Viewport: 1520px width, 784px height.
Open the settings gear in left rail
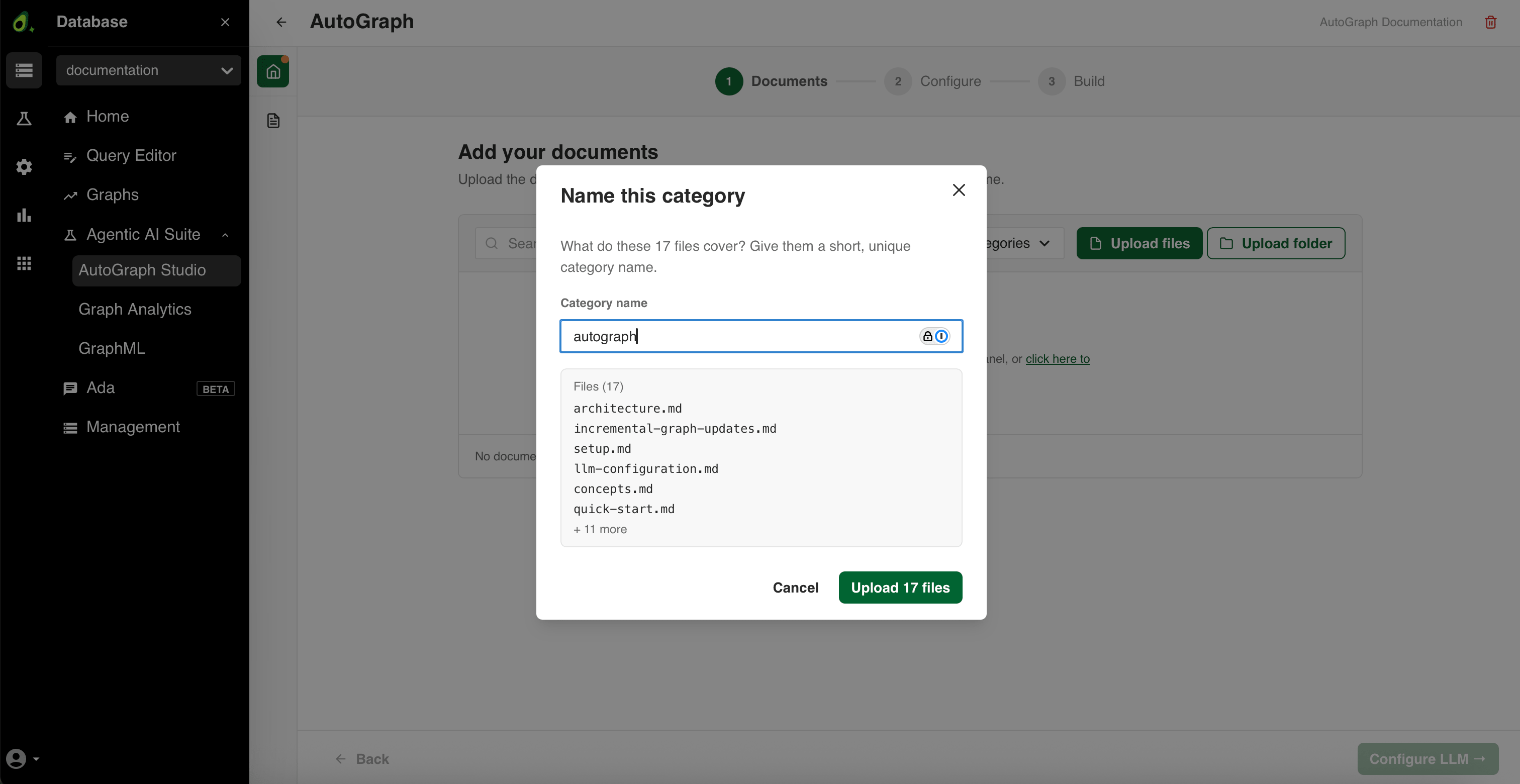click(24, 167)
